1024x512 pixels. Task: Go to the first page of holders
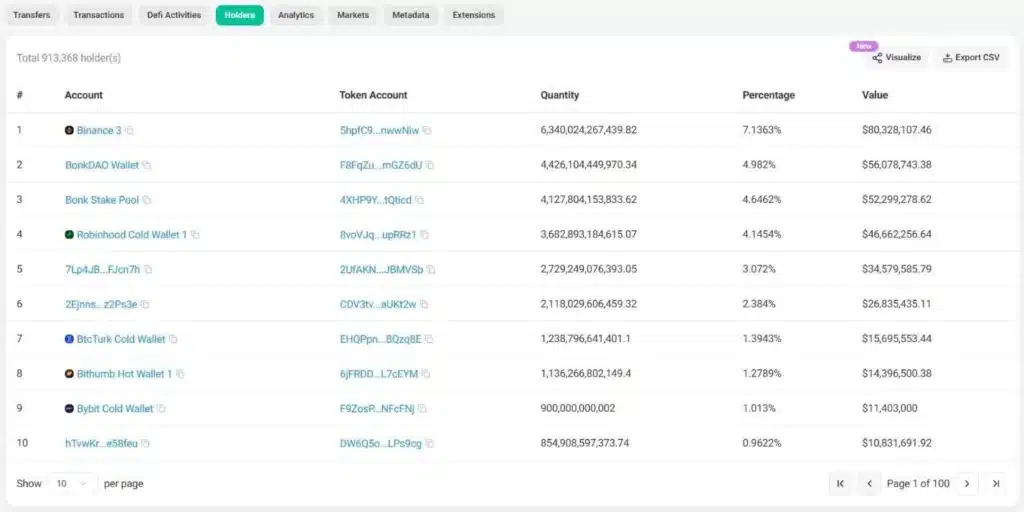(840, 483)
